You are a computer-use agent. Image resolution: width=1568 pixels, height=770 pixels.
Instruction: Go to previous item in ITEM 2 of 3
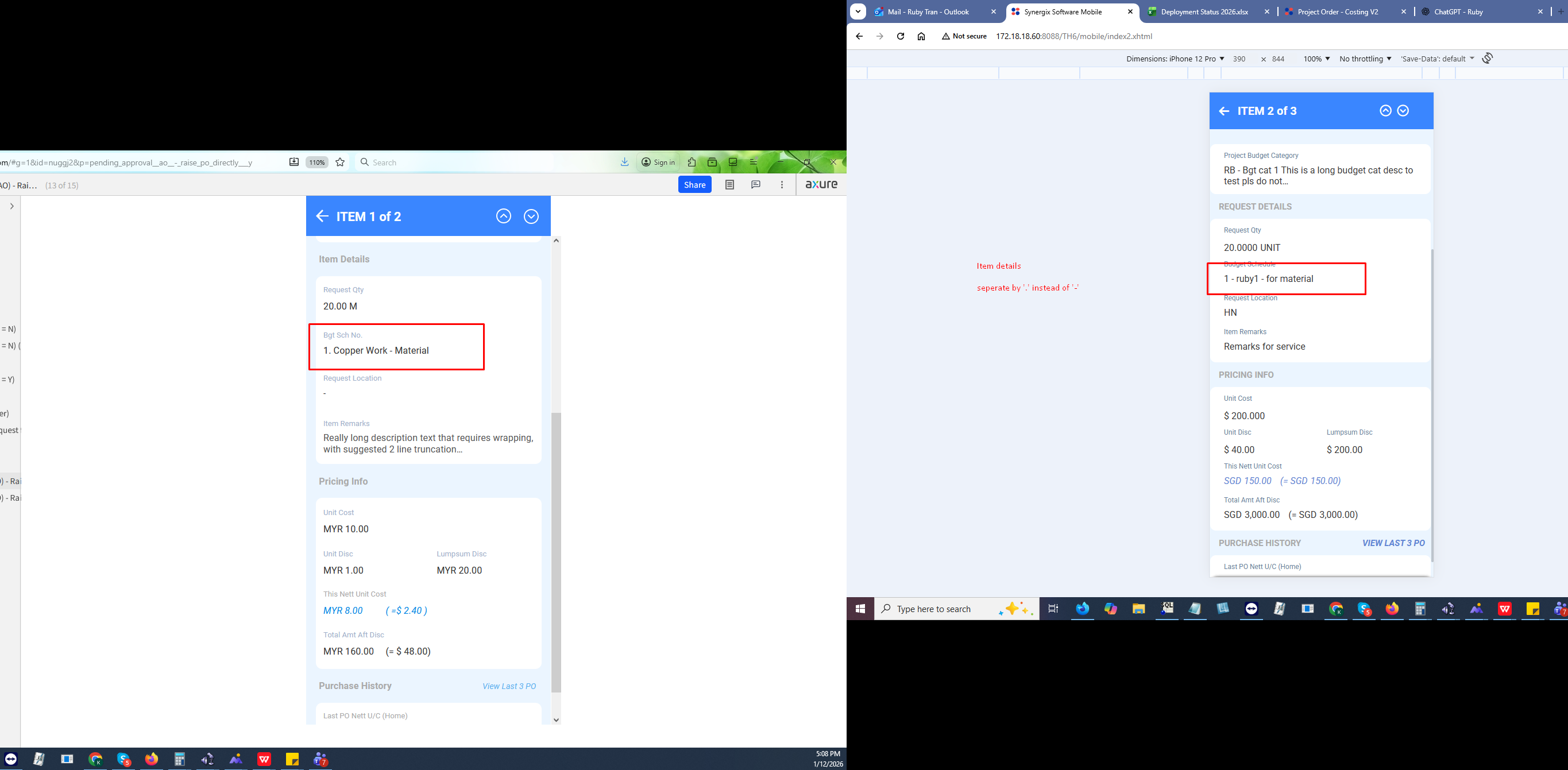1385,111
